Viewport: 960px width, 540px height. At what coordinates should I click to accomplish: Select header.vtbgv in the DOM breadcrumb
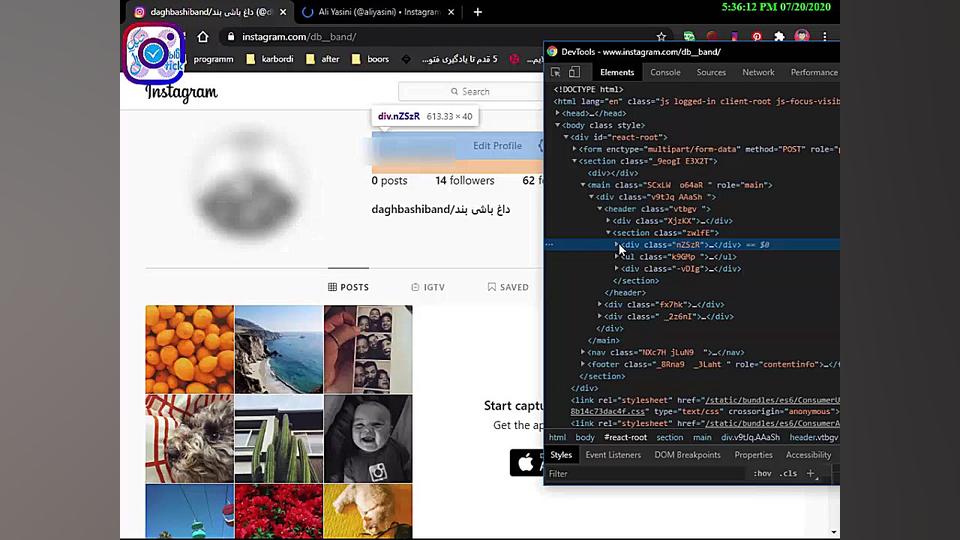click(813, 437)
